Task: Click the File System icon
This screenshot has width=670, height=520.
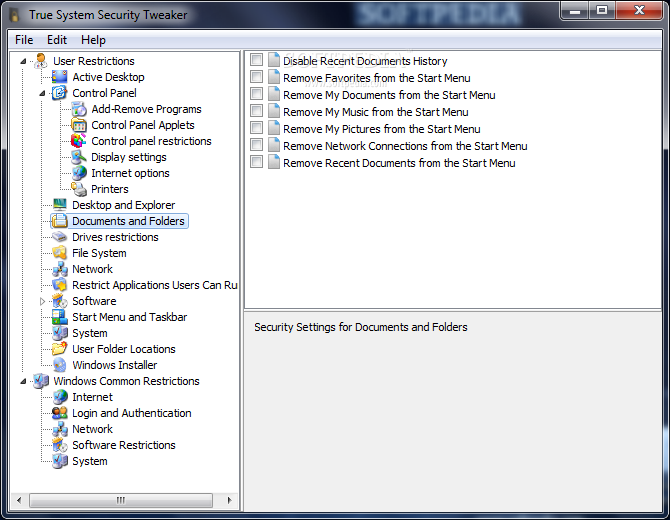Action: click(x=59, y=253)
